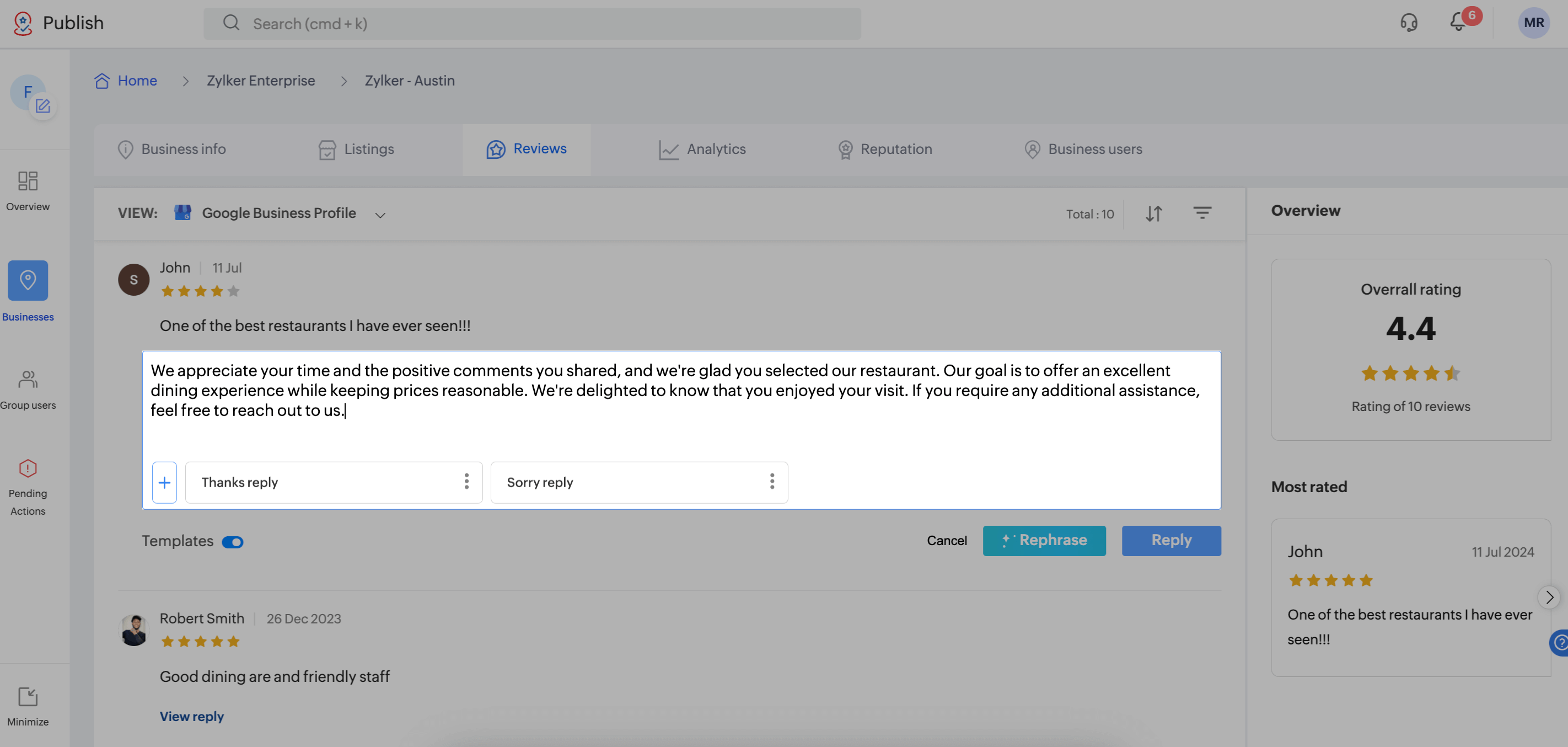Open the Reputation tab

[x=885, y=150]
